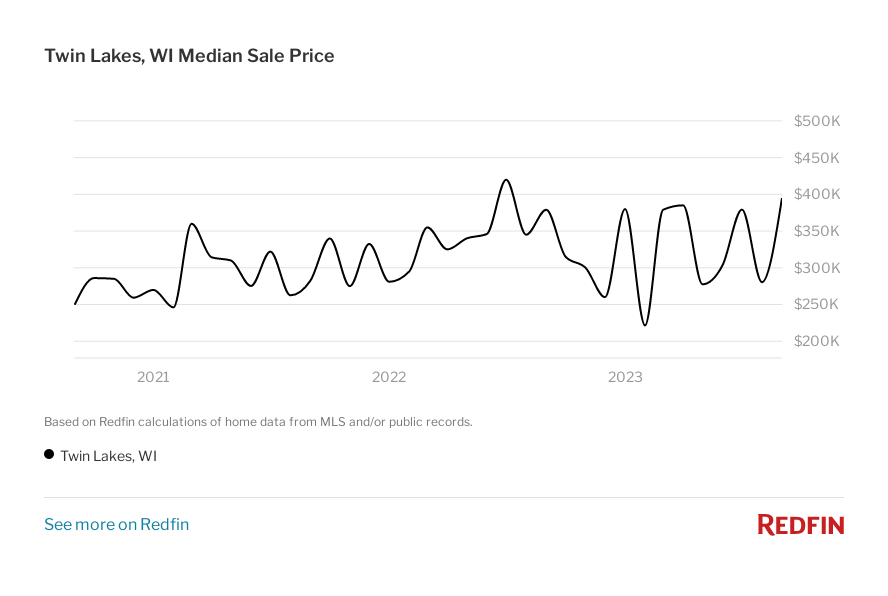Click the rightmost end of the price line
The height and width of the screenshot is (596, 888).
781,199
